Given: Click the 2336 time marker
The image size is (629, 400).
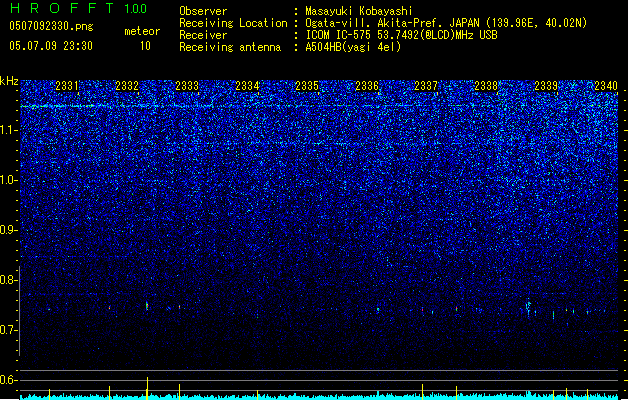Looking at the screenshot, I should pyautogui.click(x=367, y=86).
